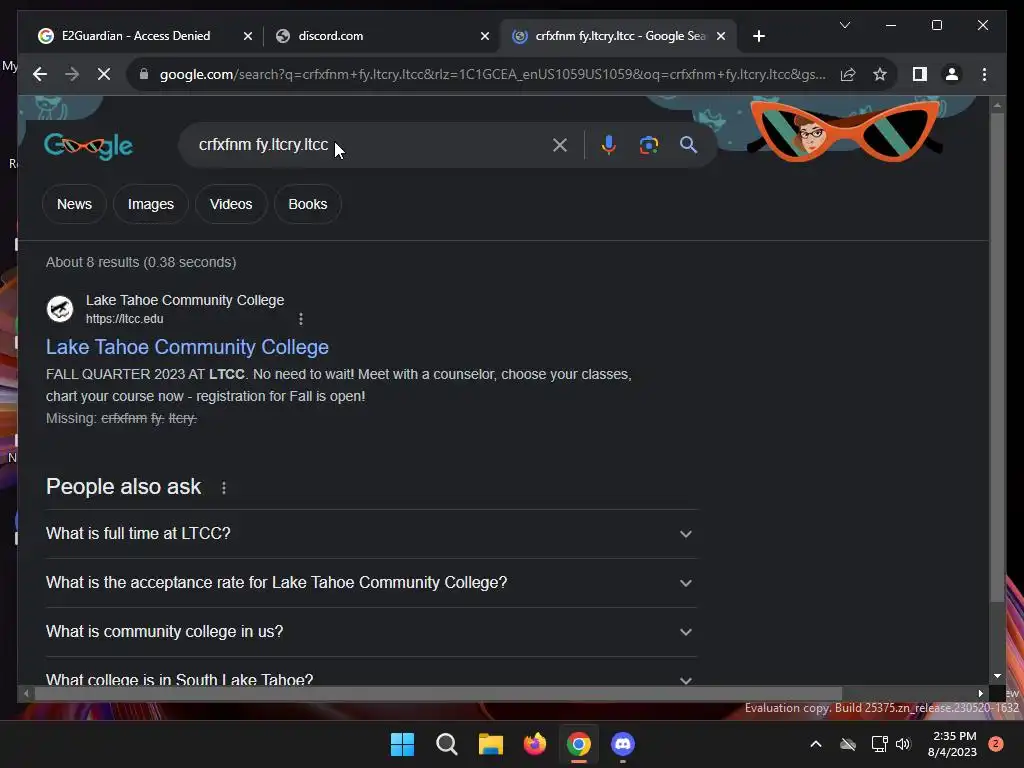
Task: Open the Windows Start menu
Action: click(402, 744)
